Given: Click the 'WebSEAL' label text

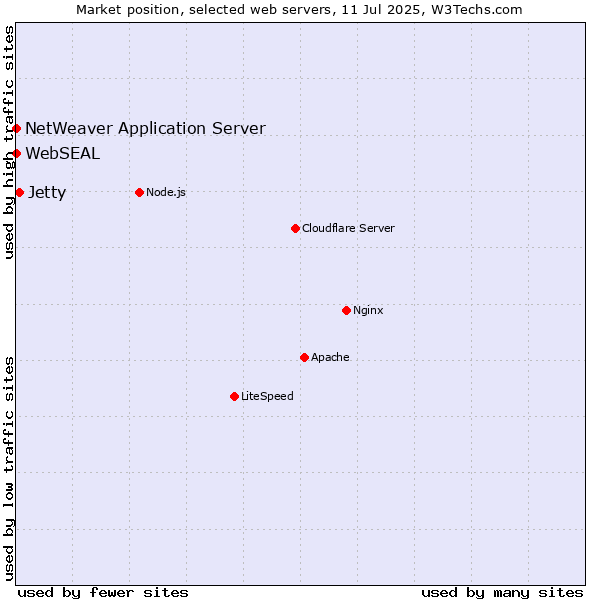Looking at the screenshot, I should [x=63, y=154].
